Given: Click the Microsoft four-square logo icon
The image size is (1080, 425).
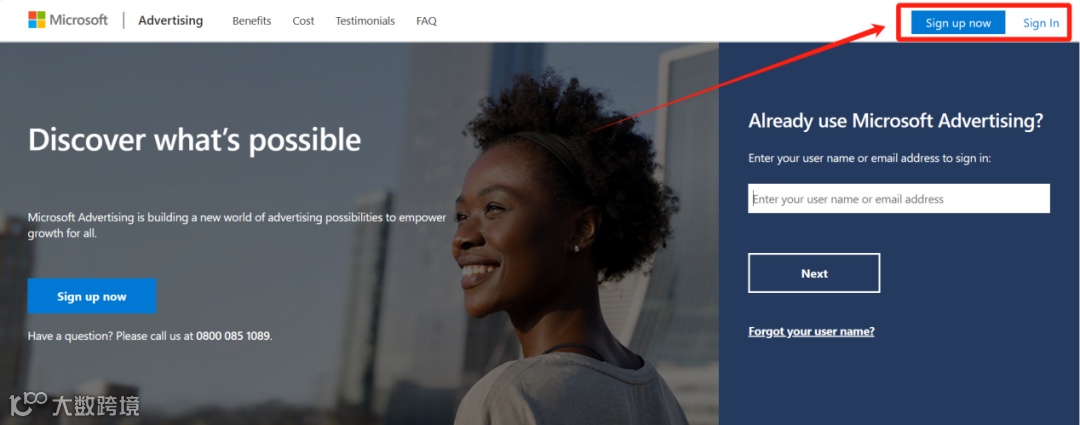Looking at the screenshot, I should coord(37,19).
